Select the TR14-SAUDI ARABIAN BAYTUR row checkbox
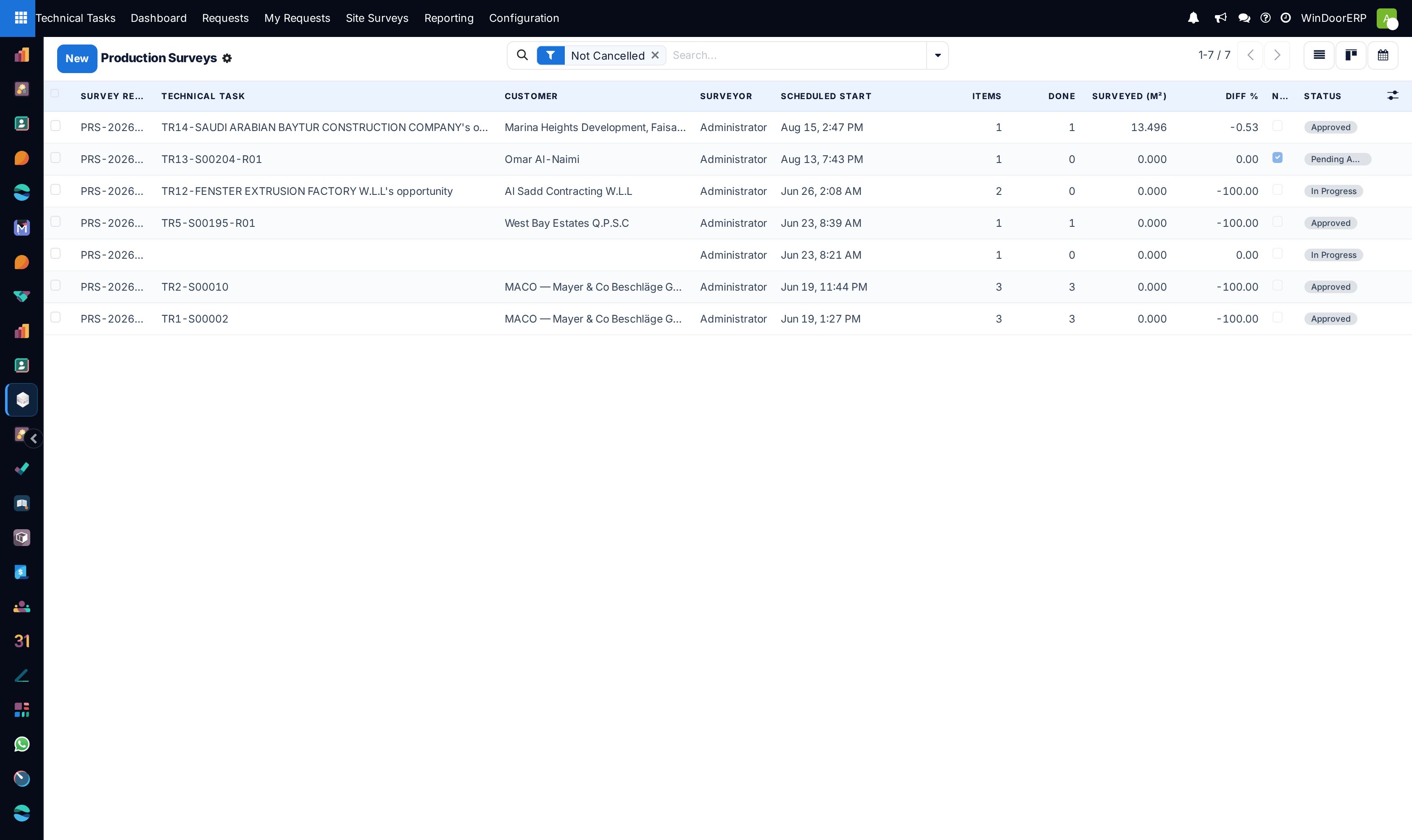Screen dimensions: 1412x840 55,126
